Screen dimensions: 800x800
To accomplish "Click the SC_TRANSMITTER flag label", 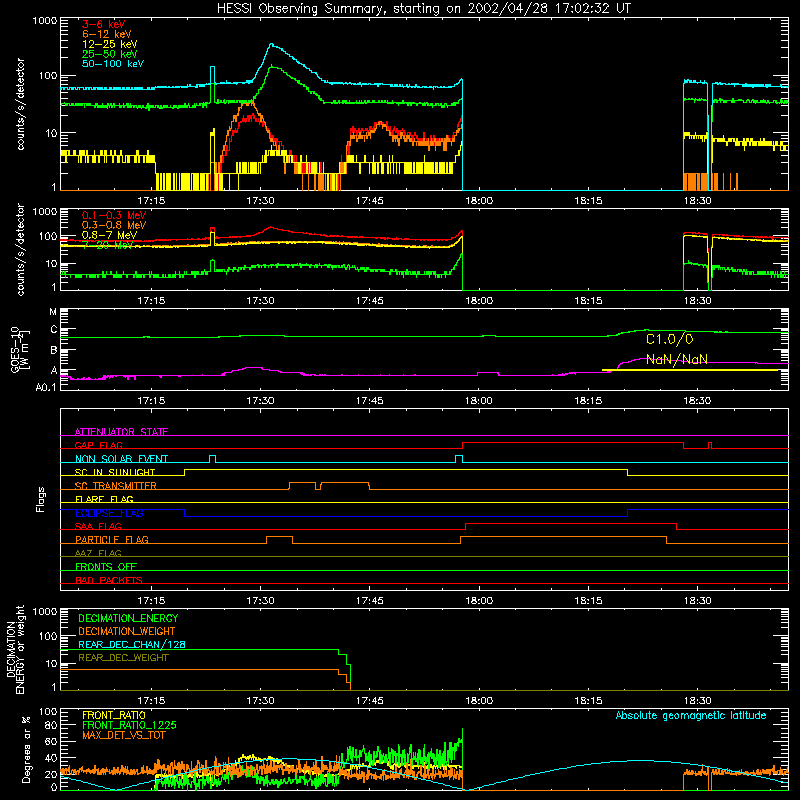I will point(116,486).
